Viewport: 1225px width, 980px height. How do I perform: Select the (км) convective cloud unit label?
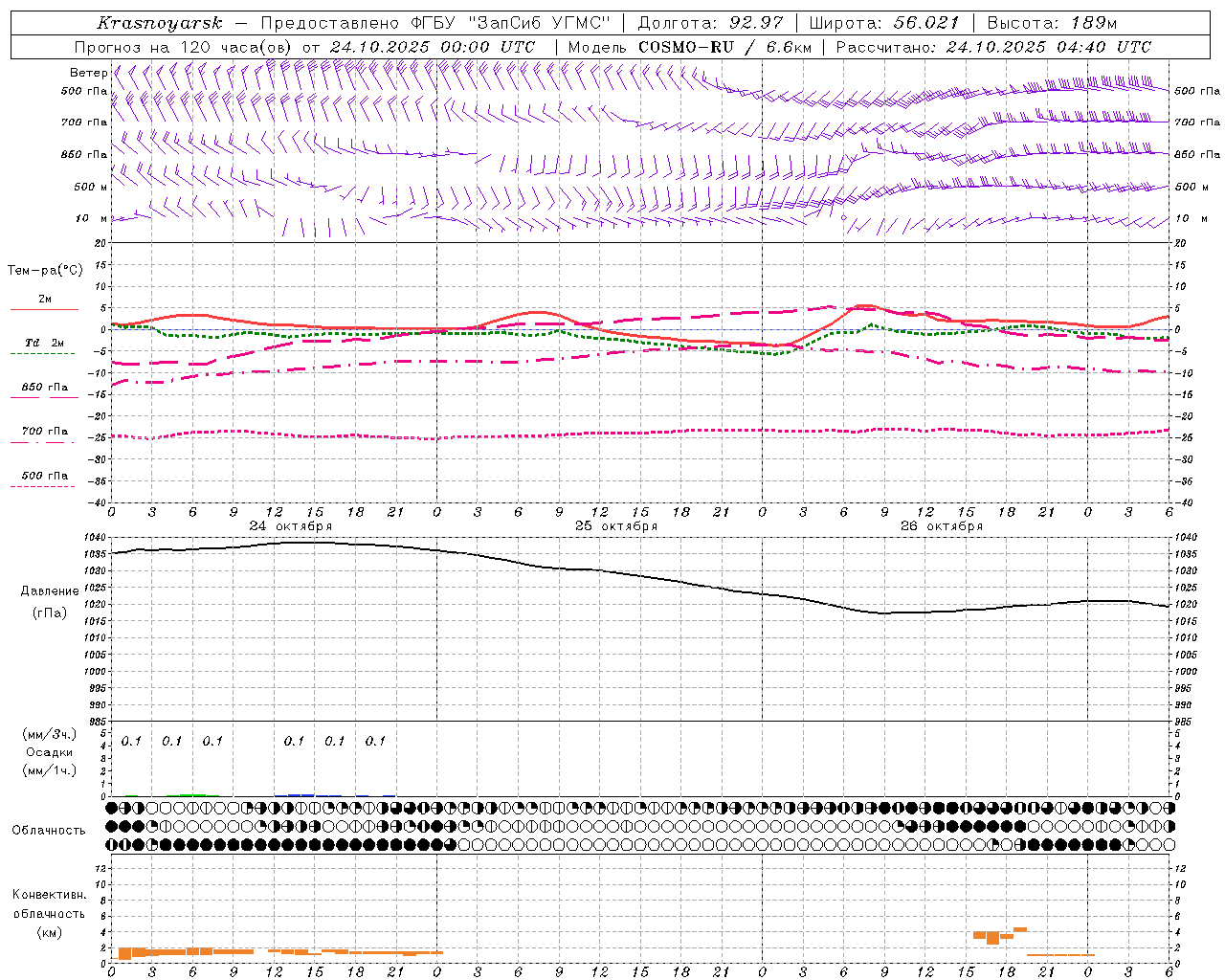[x=50, y=932]
